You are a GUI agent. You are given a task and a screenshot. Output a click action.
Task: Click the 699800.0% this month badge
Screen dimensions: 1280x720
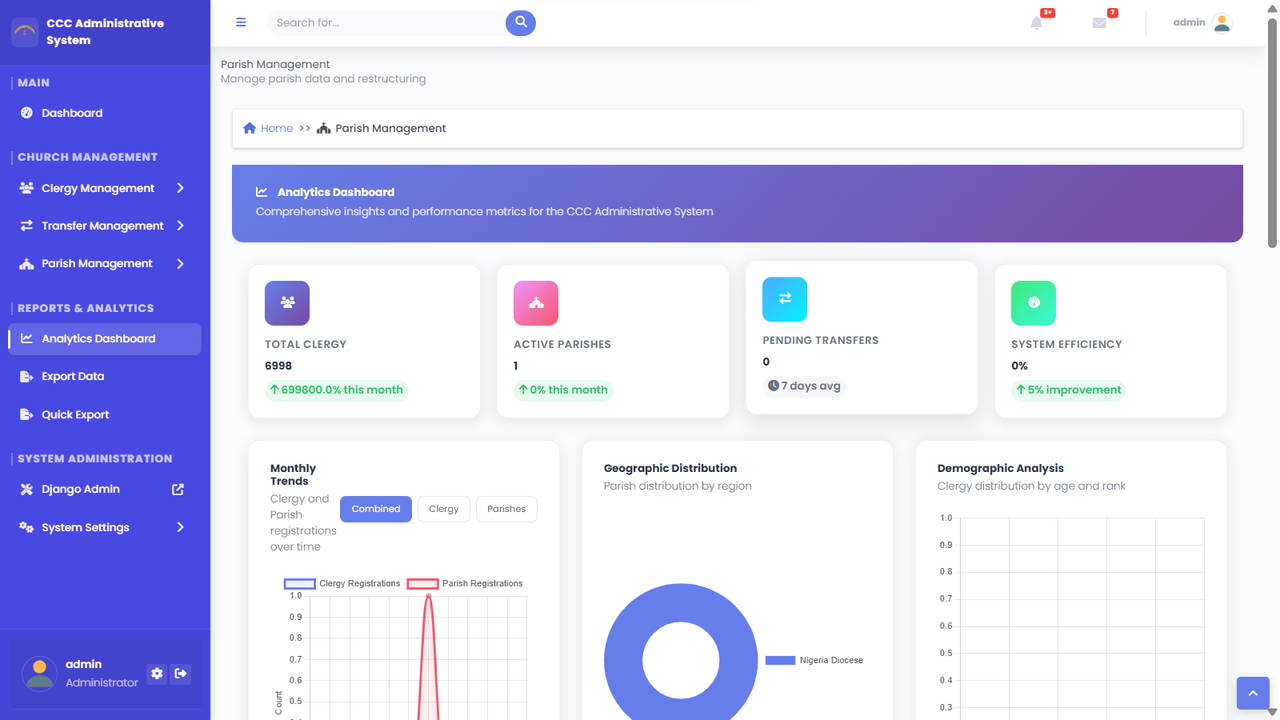(337, 390)
